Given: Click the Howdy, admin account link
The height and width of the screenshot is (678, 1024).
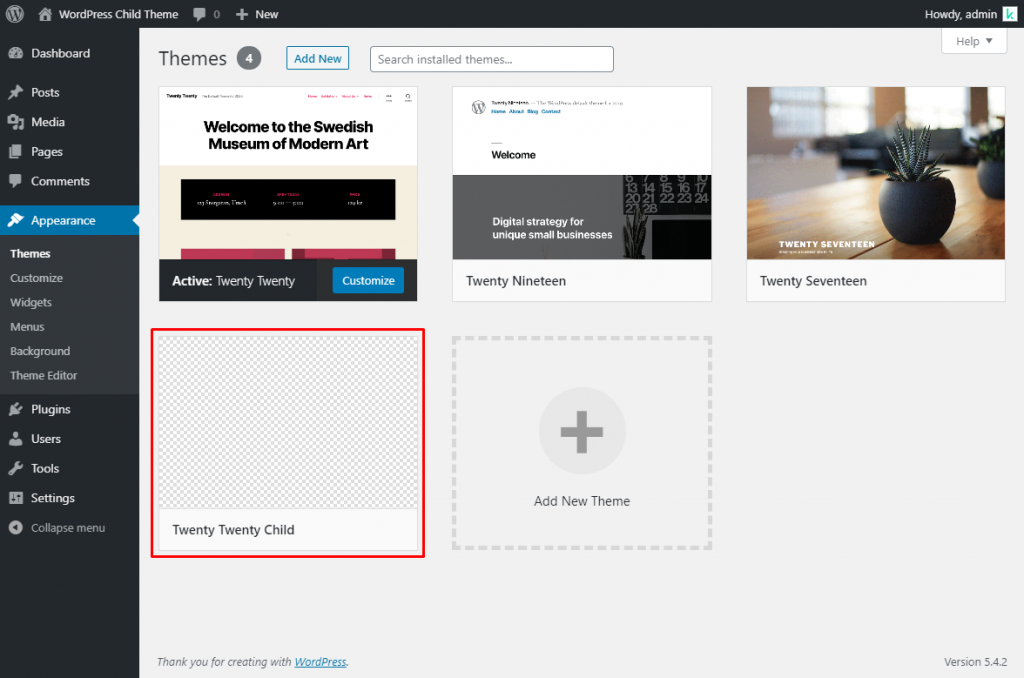Looking at the screenshot, I should tap(961, 14).
